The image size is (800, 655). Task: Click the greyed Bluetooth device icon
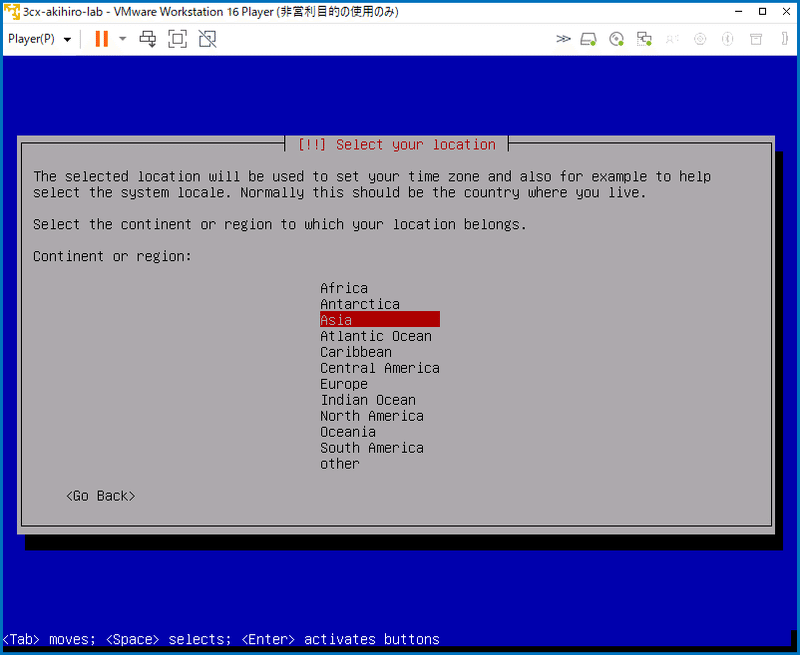[728, 39]
